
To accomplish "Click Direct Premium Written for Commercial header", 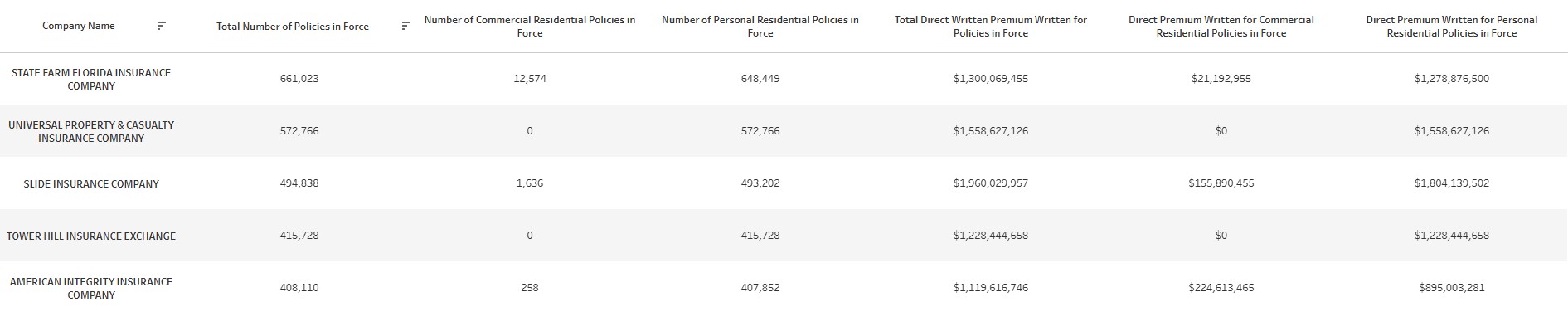I will pyautogui.click(x=1221, y=27).
